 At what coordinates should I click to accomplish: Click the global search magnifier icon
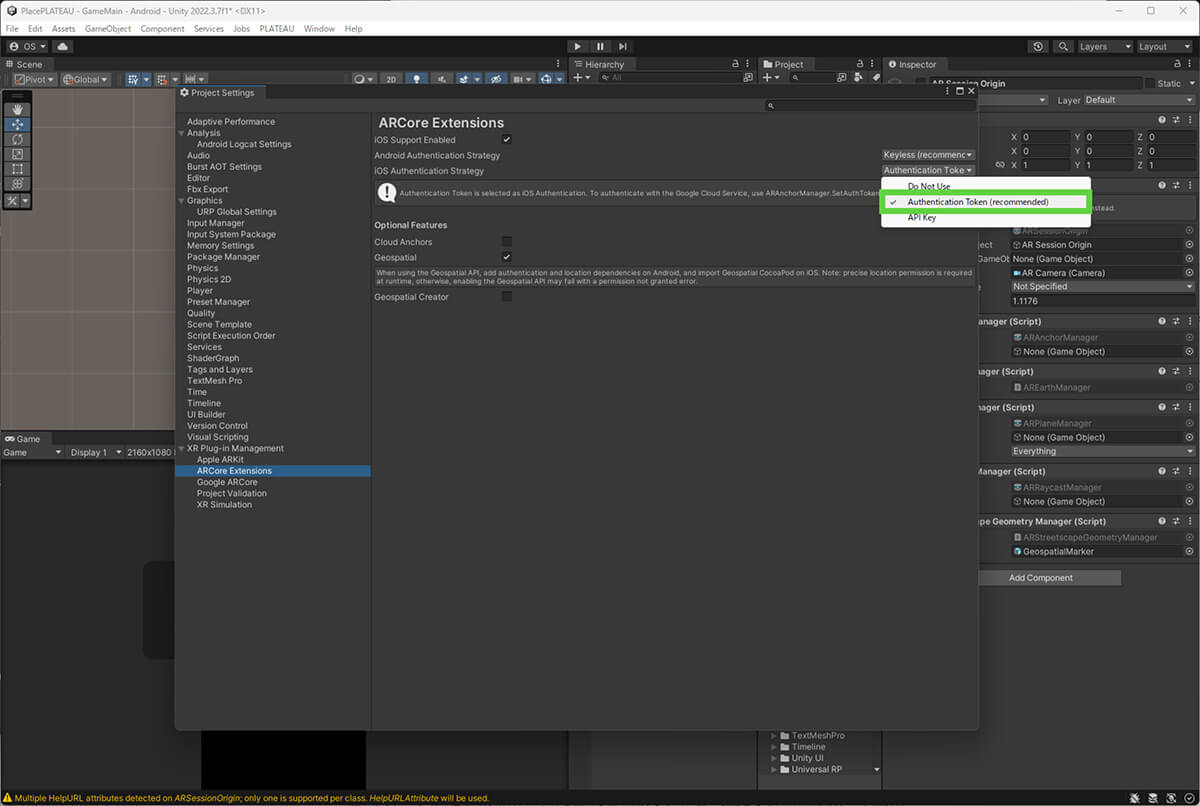1062,46
